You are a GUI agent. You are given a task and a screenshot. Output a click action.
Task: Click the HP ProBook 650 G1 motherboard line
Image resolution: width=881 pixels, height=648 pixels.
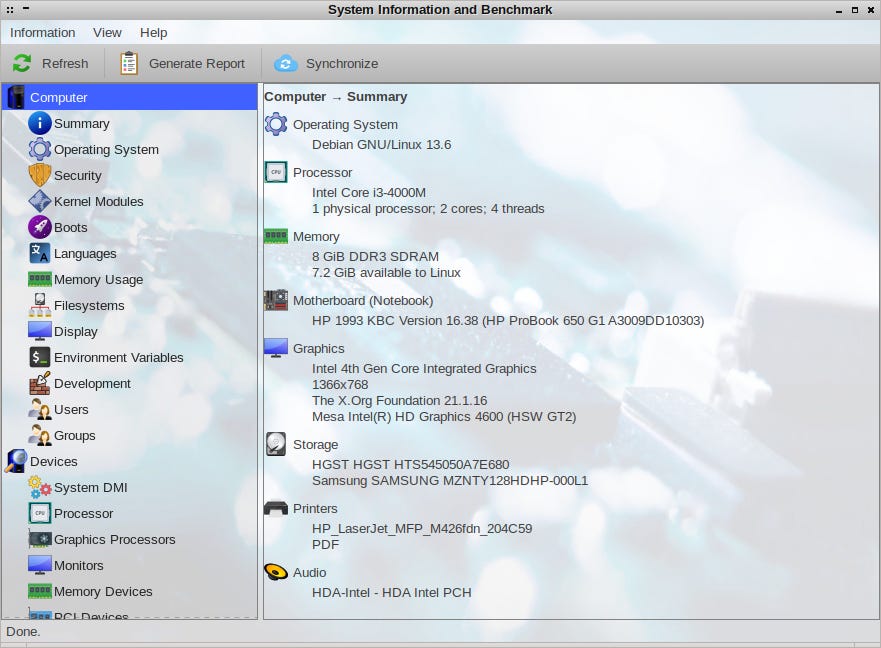pos(508,320)
